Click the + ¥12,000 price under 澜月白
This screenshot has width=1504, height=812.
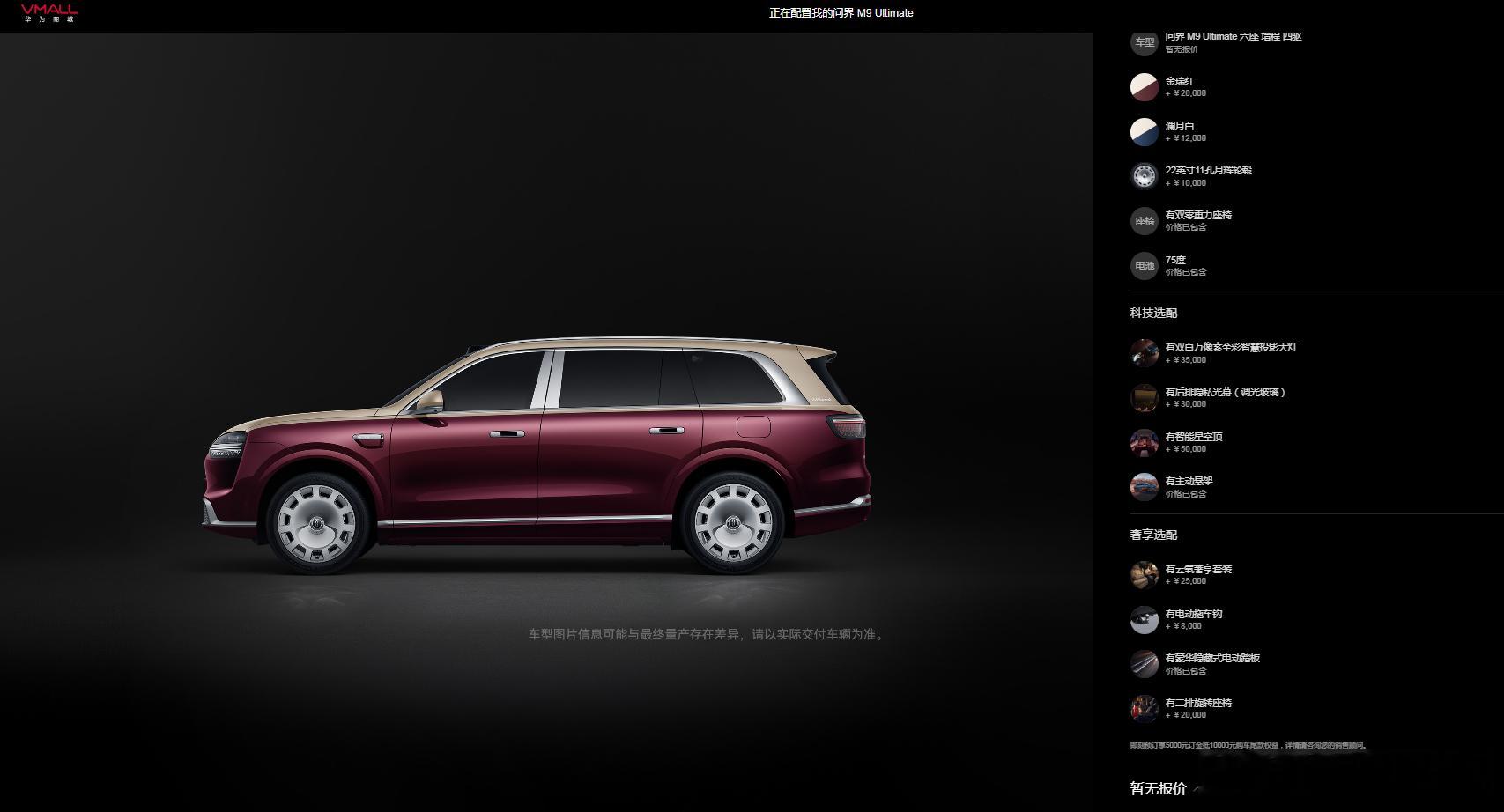point(1186,138)
